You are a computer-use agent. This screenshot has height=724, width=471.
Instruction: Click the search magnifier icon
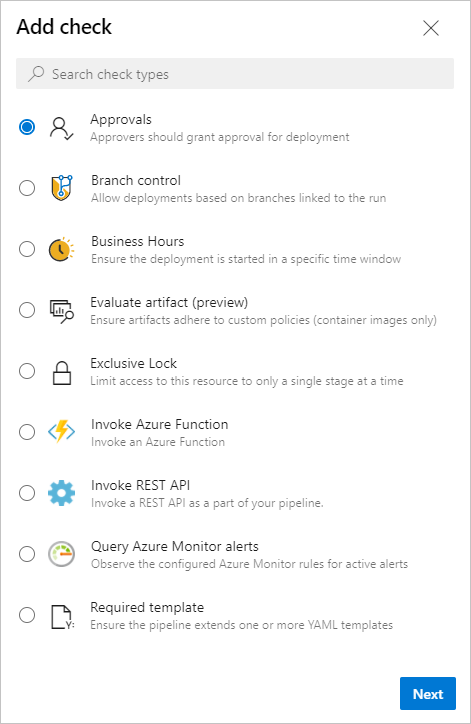point(36,73)
